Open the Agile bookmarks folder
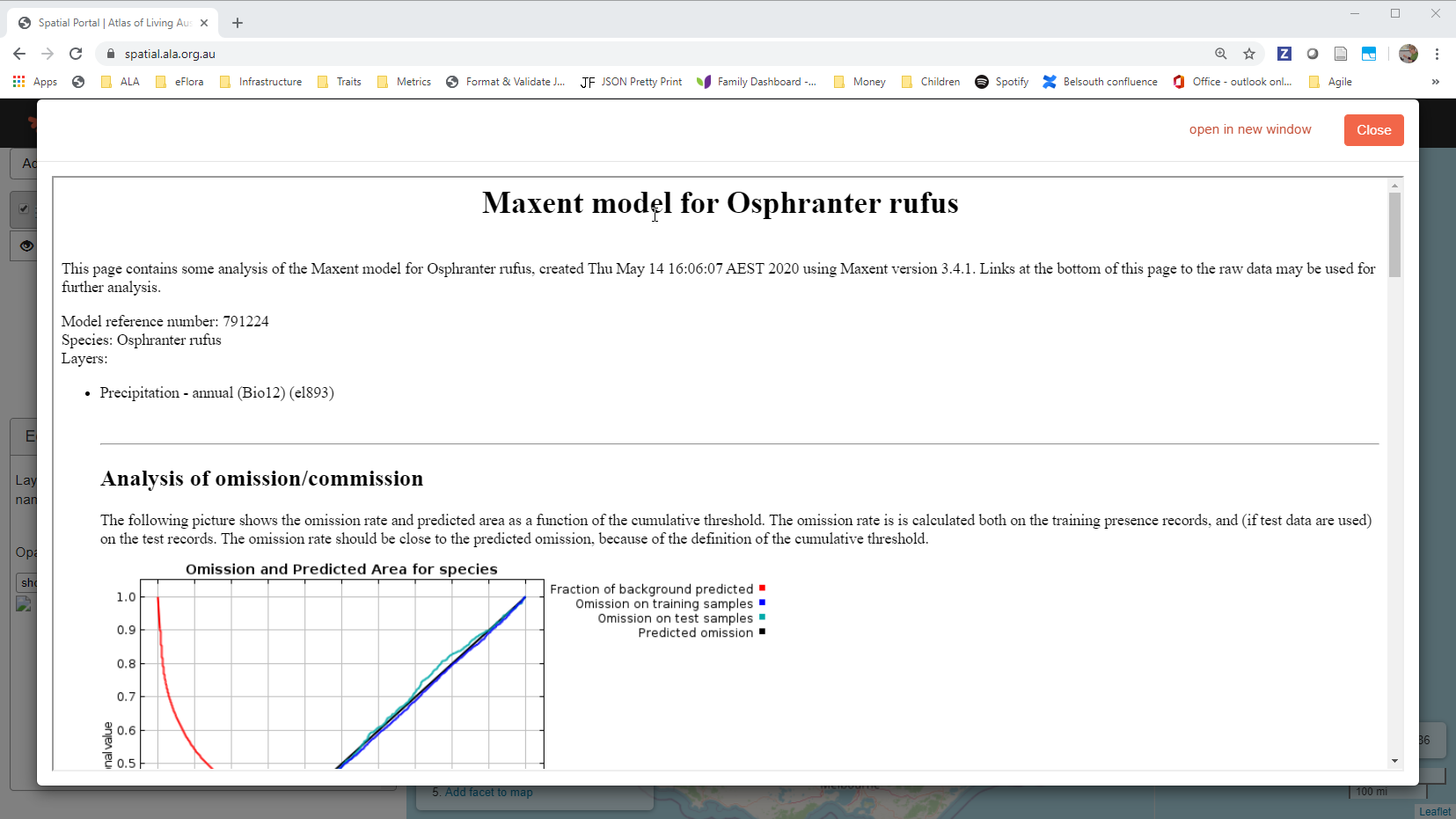The width and height of the screenshot is (1456, 819). 1330,82
